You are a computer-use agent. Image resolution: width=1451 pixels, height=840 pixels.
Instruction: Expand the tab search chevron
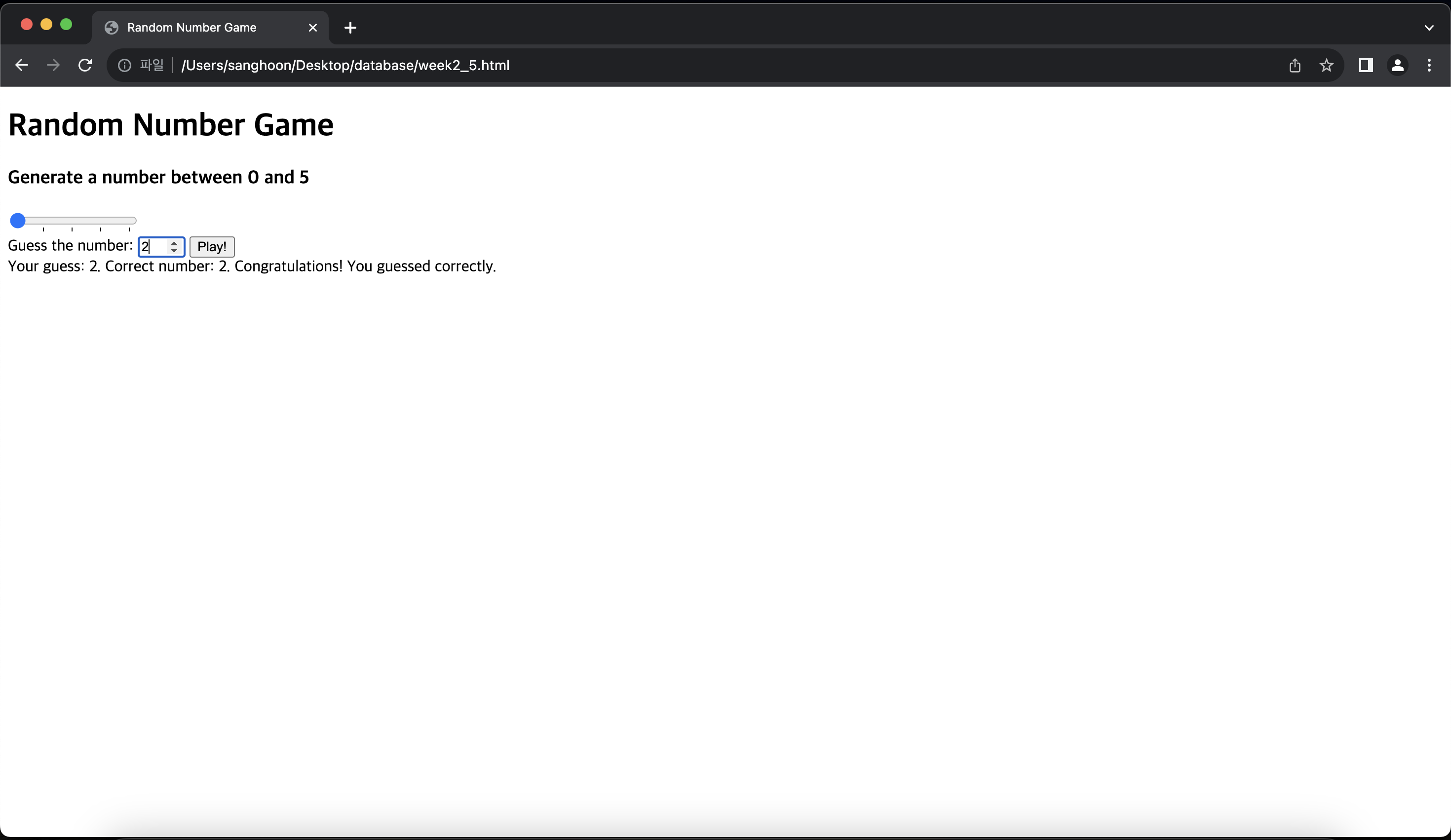(x=1429, y=28)
